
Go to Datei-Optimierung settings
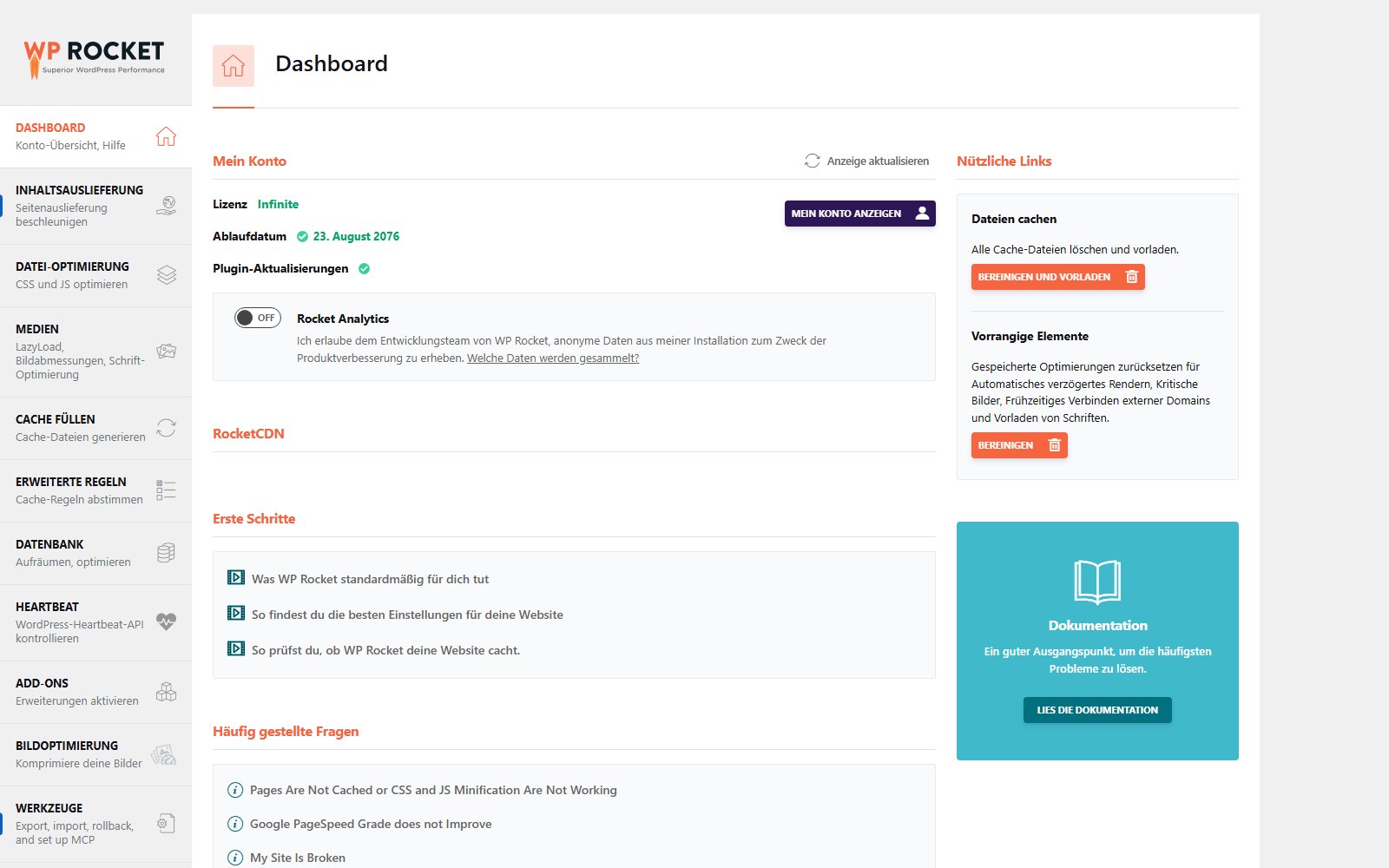95,275
